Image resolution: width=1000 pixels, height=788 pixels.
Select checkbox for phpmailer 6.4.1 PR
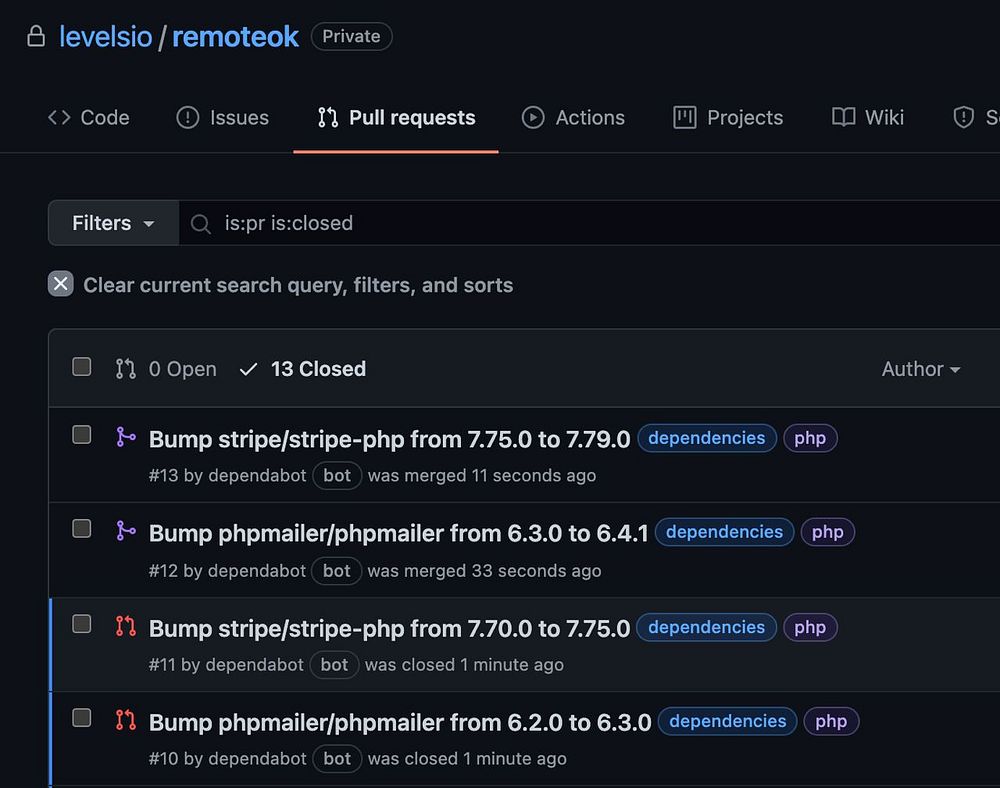click(82, 529)
